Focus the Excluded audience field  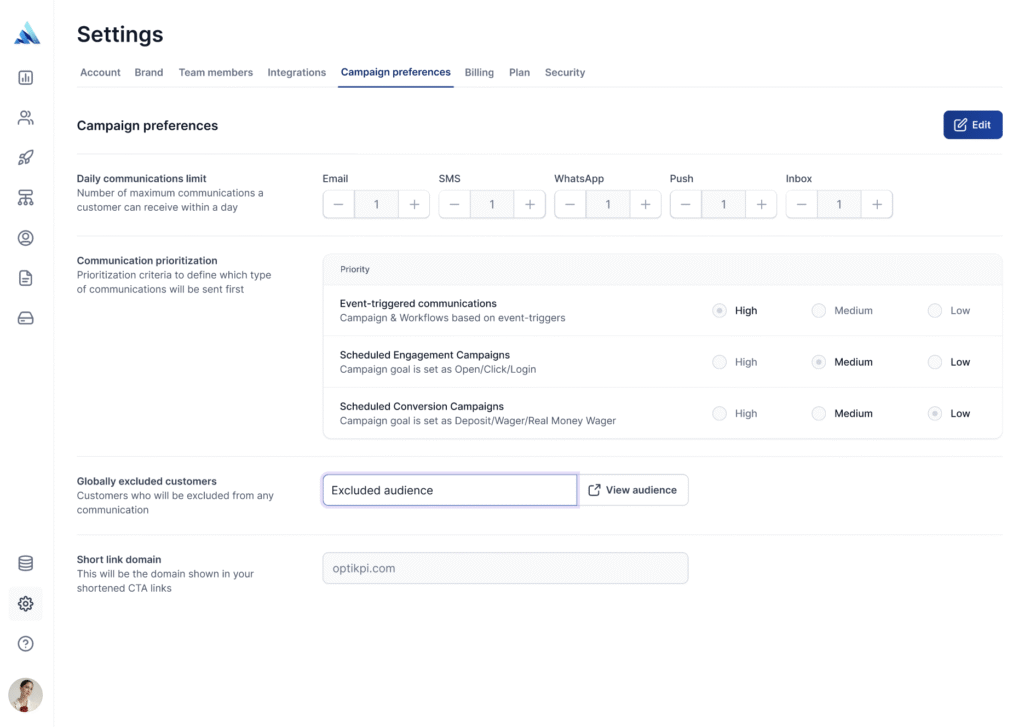450,490
